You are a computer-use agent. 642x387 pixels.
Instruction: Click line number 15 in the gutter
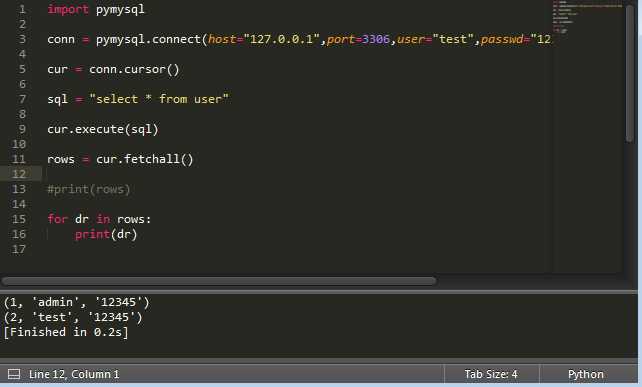[19, 219]
